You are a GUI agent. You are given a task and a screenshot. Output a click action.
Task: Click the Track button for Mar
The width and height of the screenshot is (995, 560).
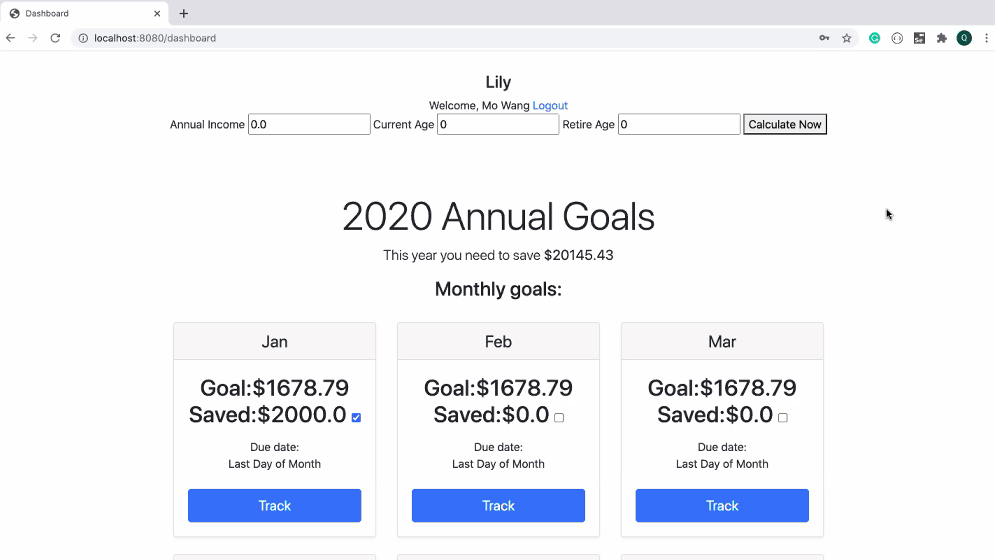click(722, 506)
